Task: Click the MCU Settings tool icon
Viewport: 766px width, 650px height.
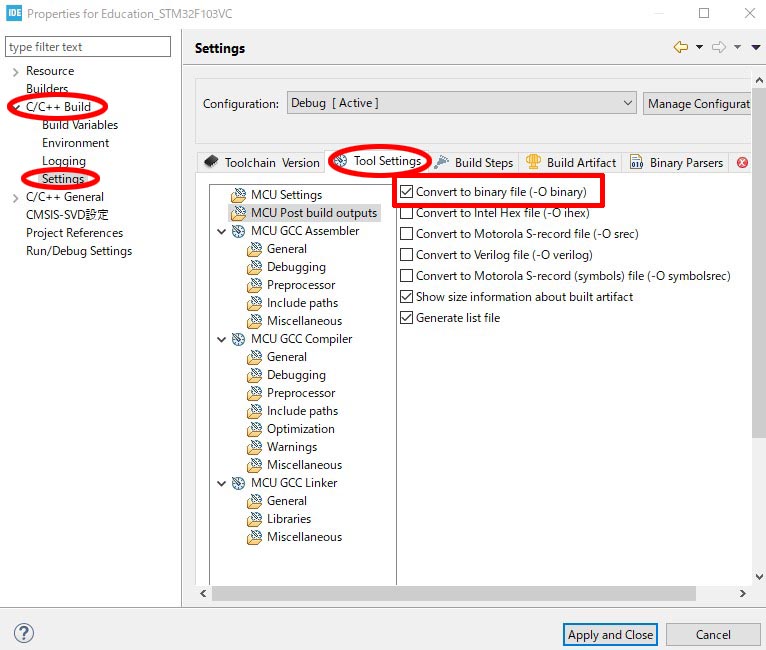Action: tap(238, 195)
